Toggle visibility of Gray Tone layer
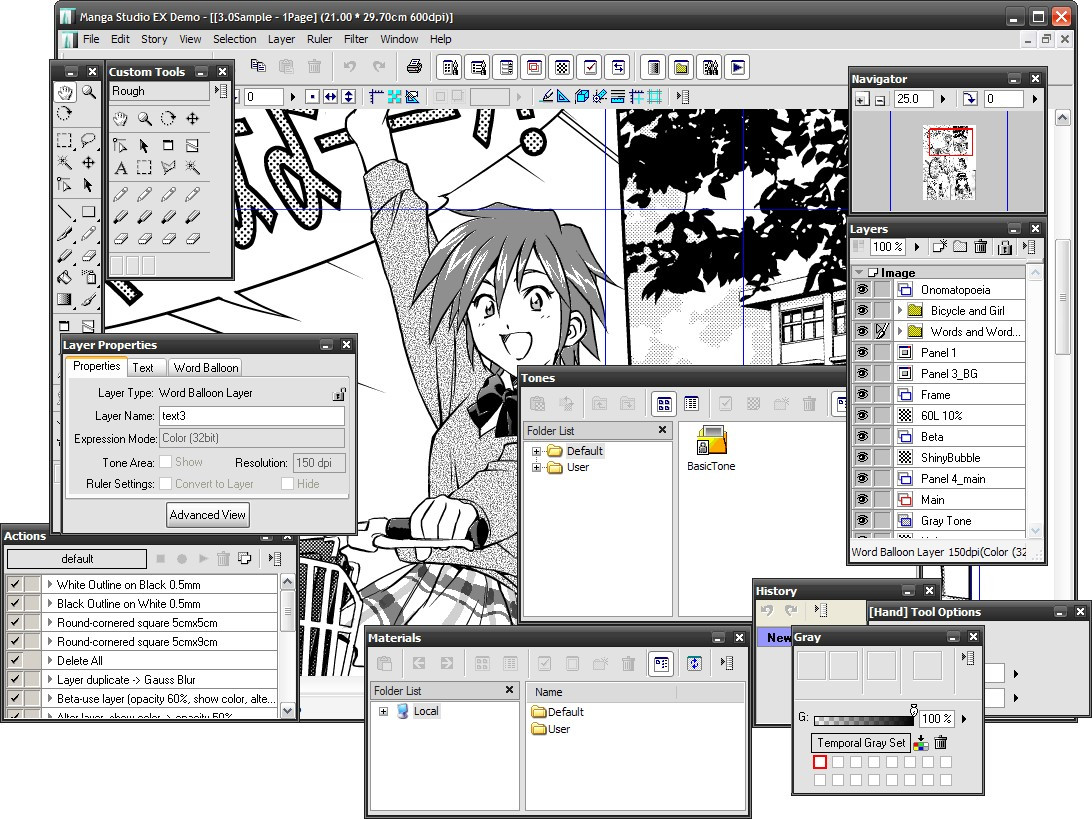This screenshot has height=819, width=1092. click(862, 521)
